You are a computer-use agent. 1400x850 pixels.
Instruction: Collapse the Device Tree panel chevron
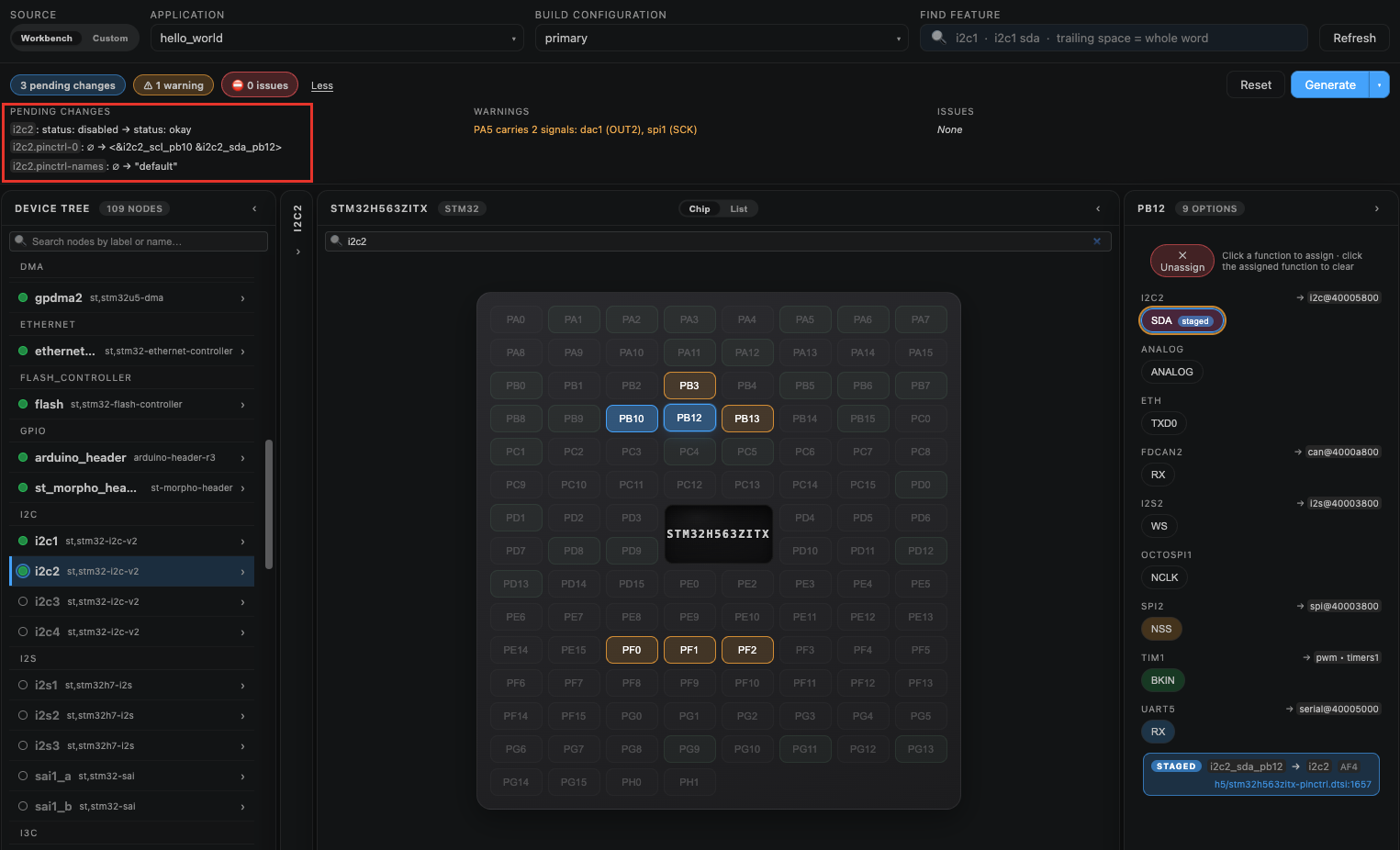coord(254,209)
